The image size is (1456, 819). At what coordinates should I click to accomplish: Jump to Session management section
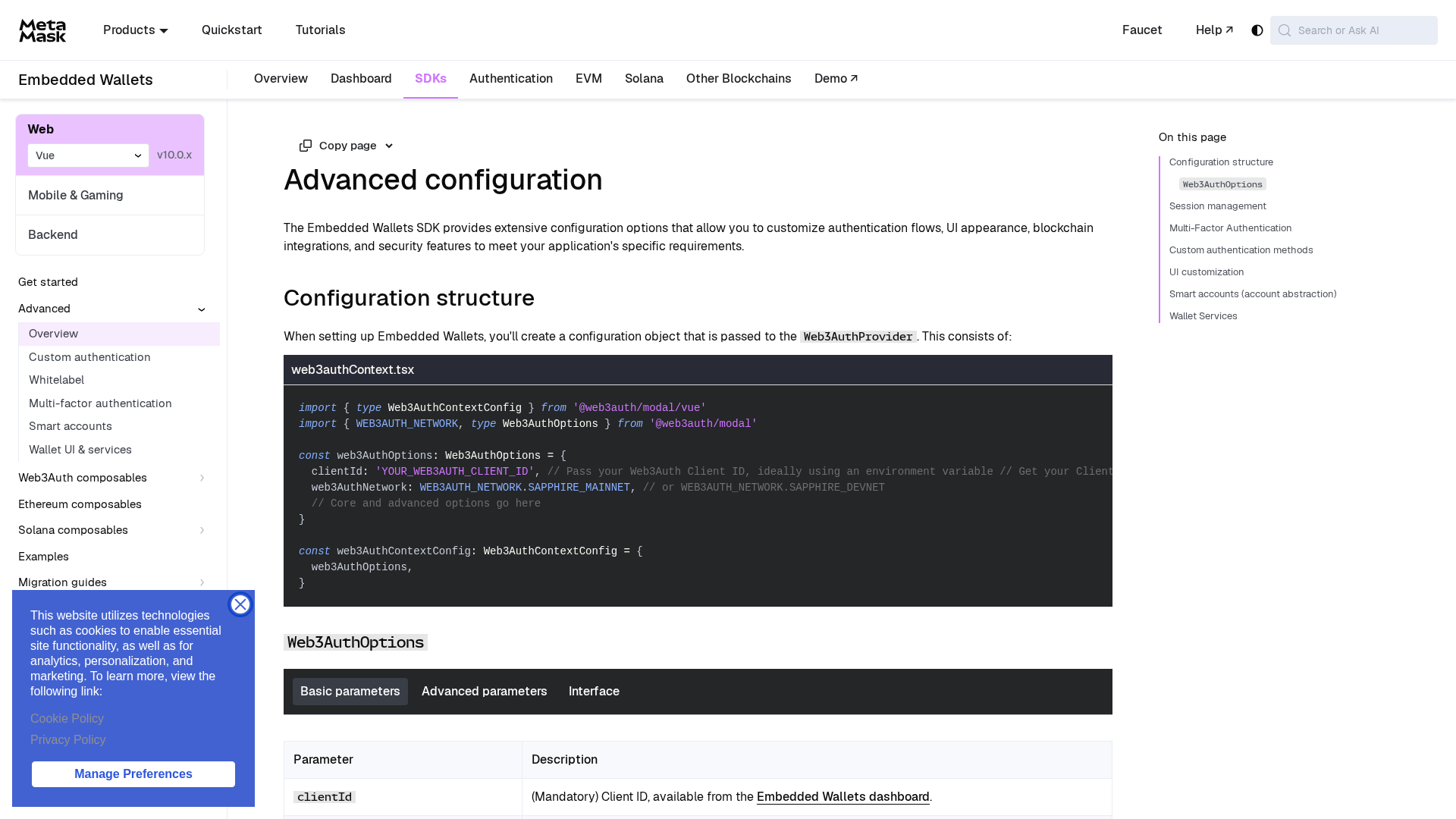tap(1218, 206)
